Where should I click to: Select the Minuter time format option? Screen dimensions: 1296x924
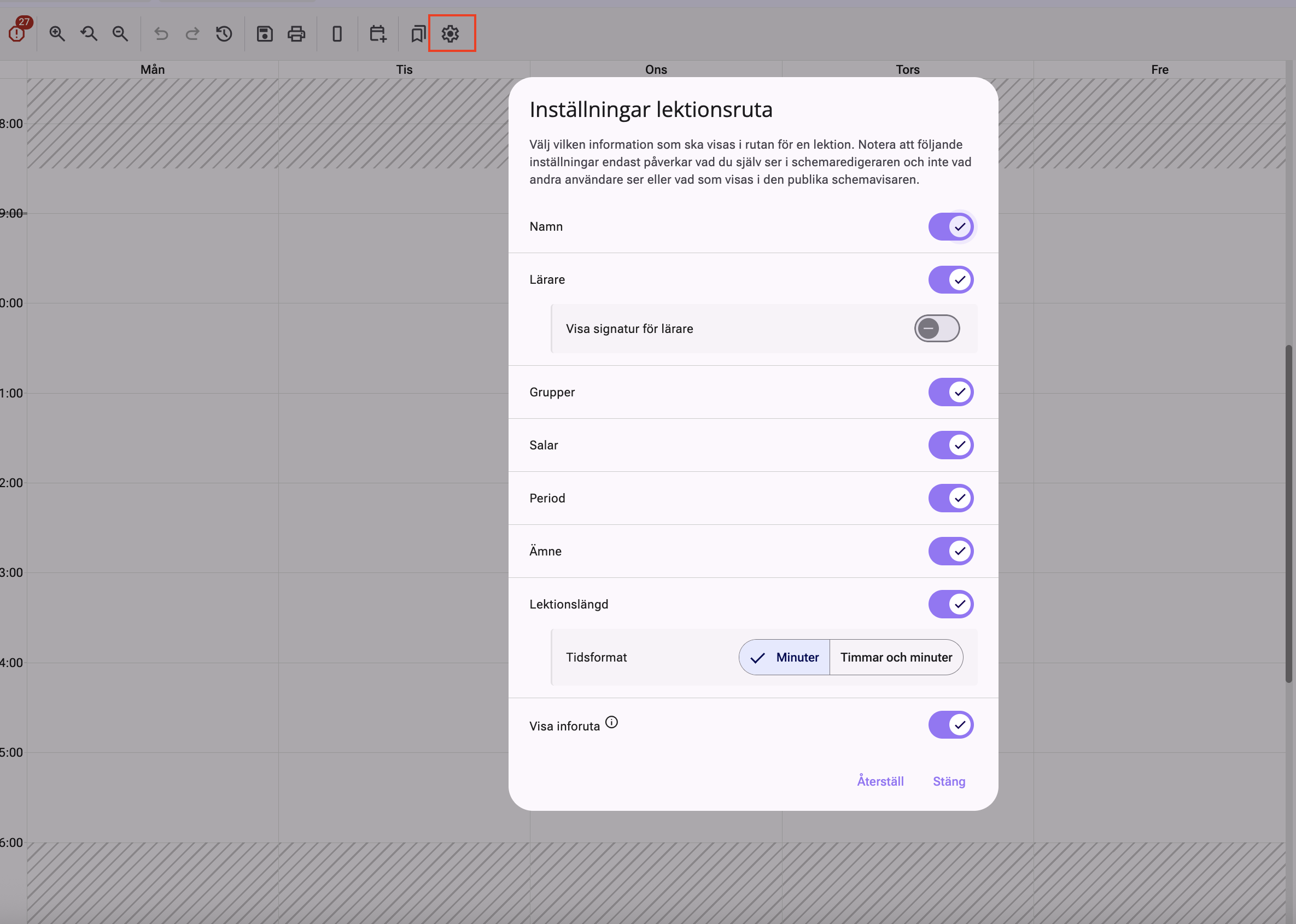pyautogui.click(x=785, y=657)
